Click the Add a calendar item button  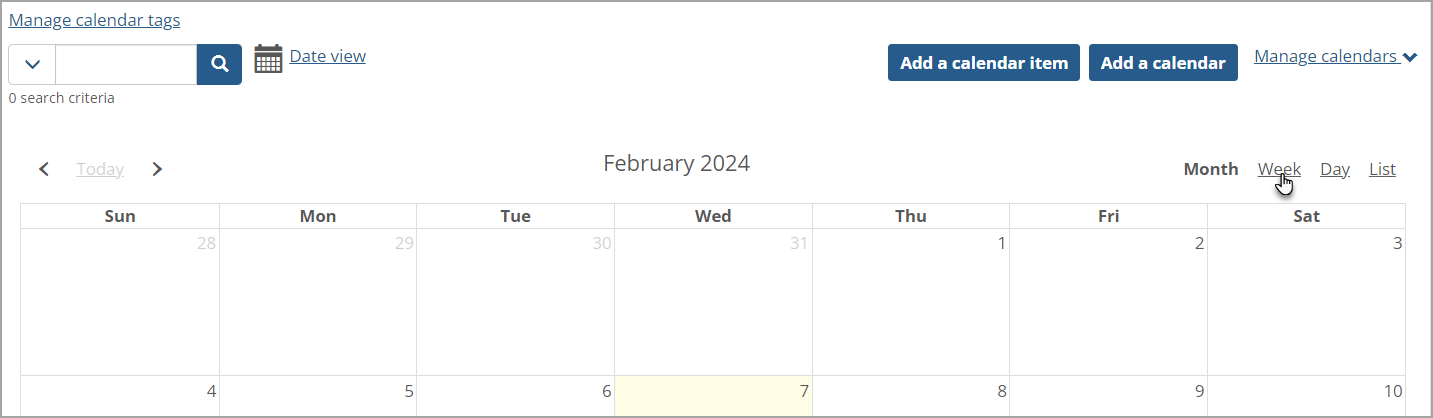pyautogui.click(x=983, y=63)
